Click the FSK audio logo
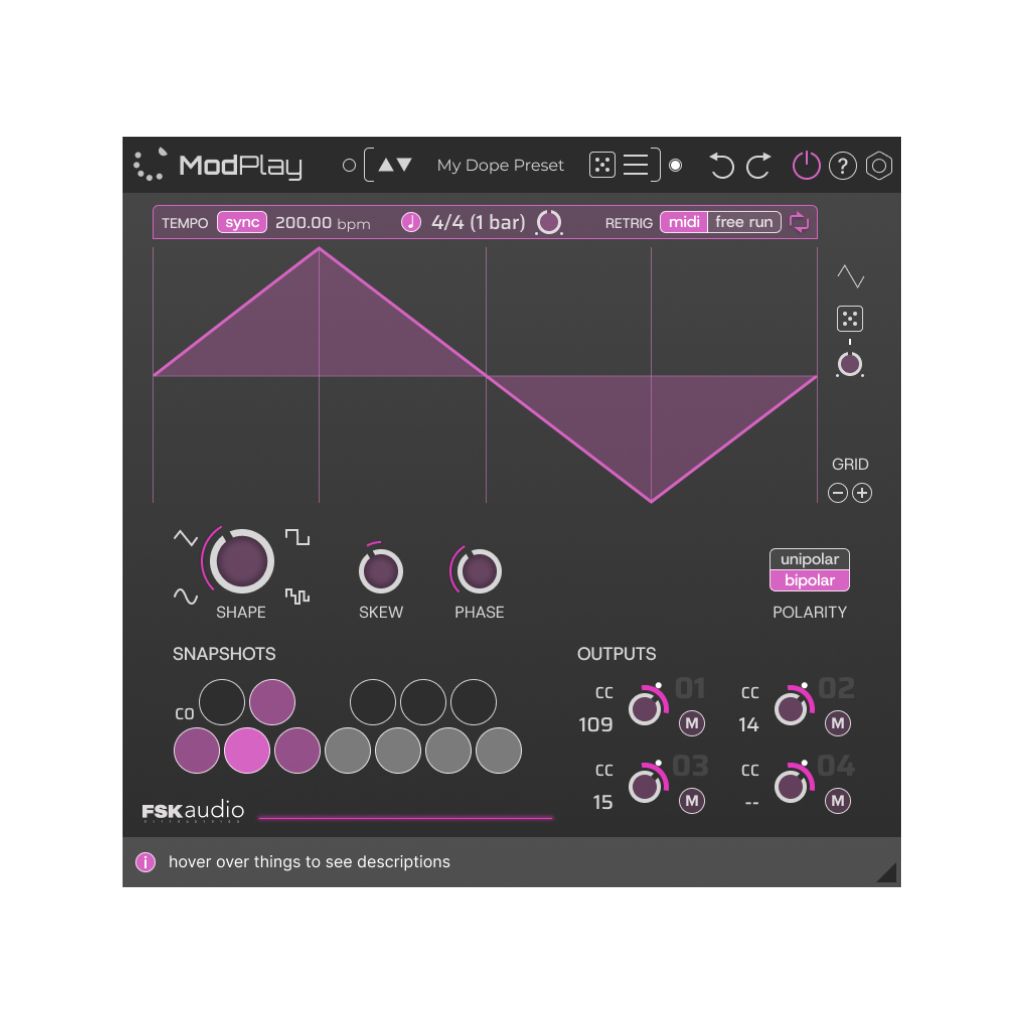The width and height of the screenshot is (1024, 1024). [x=193, y=810]
